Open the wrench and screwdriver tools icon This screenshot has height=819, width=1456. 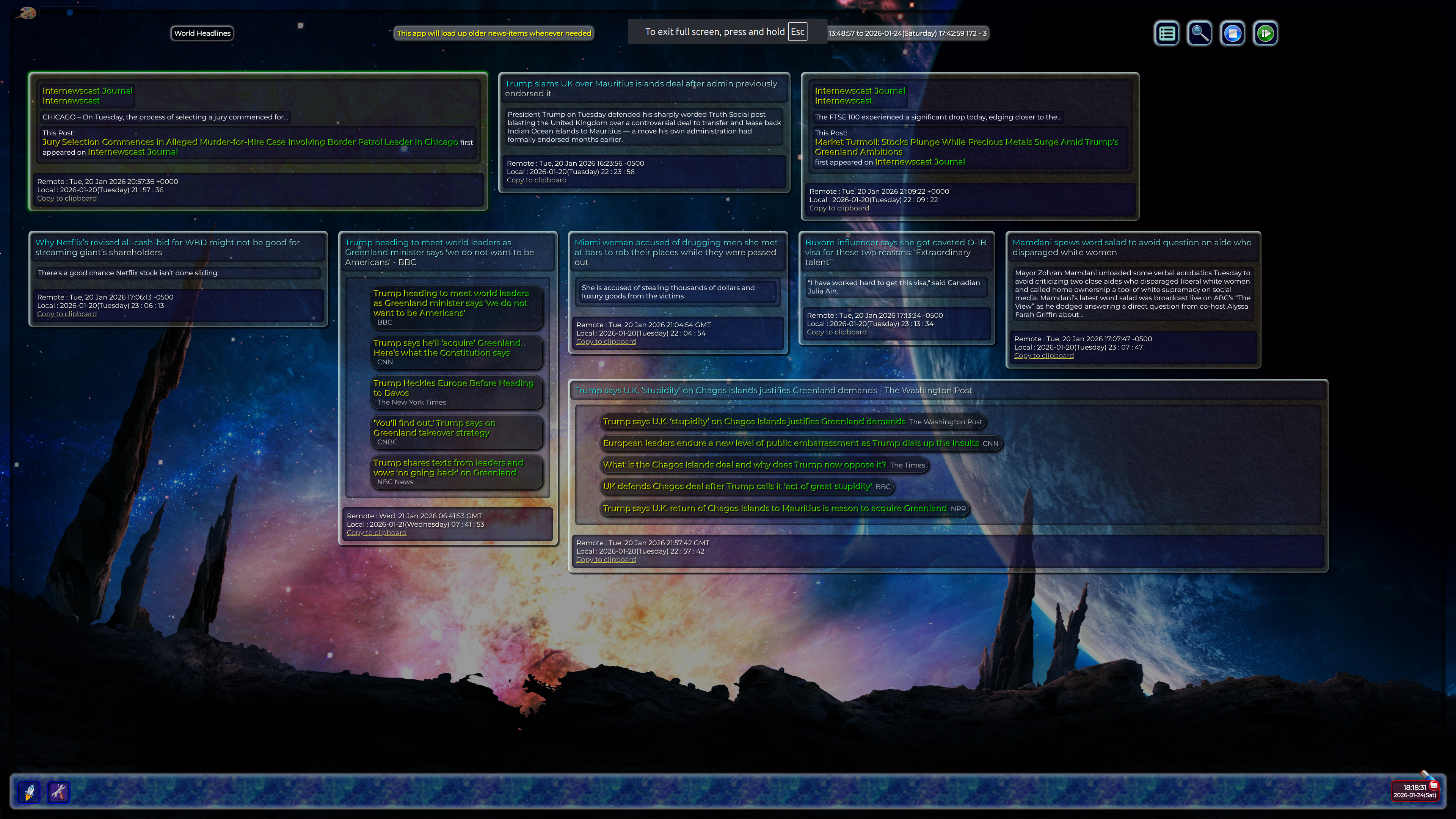58,791
